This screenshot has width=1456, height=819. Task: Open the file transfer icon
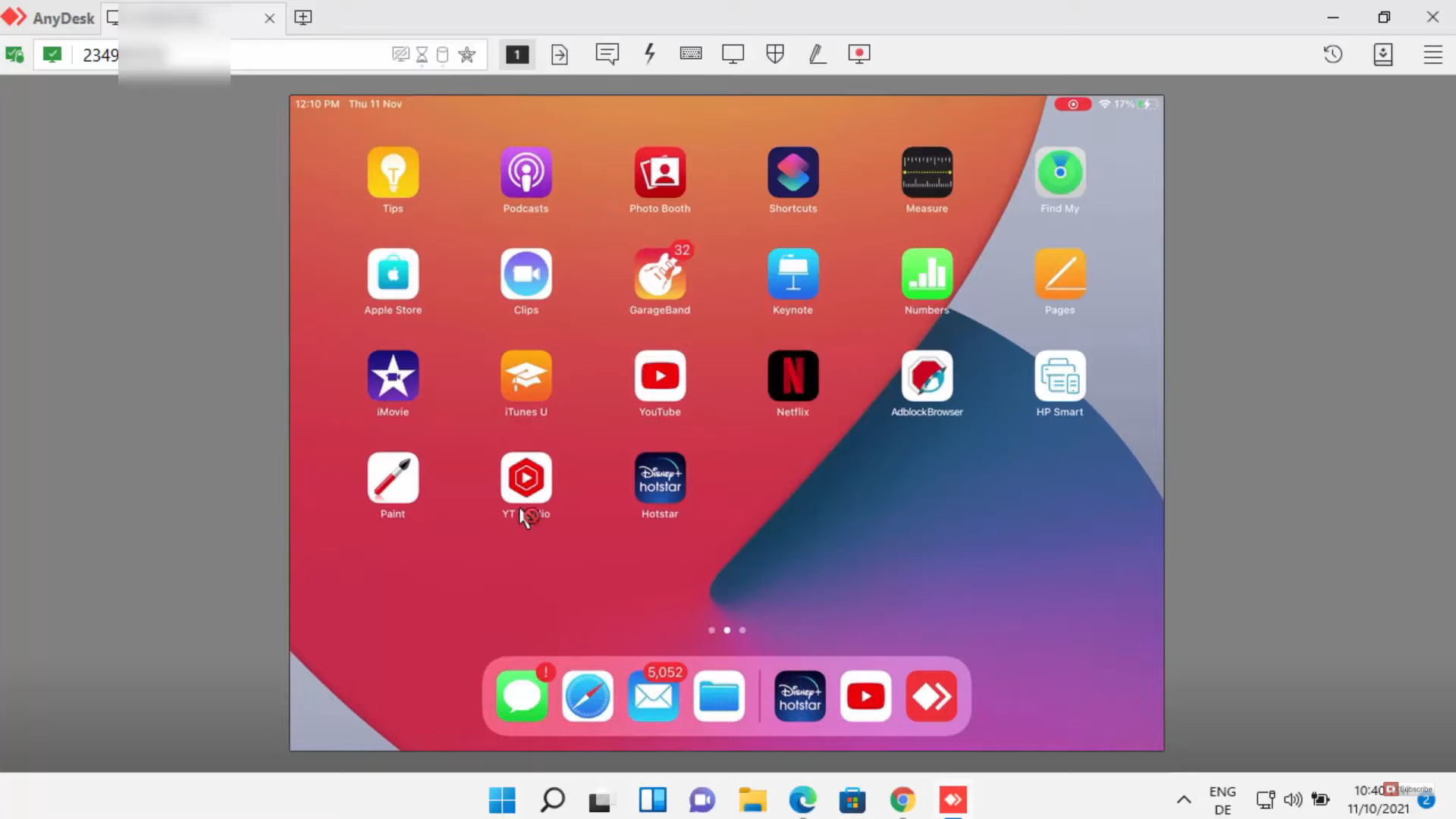coord(560,54)
